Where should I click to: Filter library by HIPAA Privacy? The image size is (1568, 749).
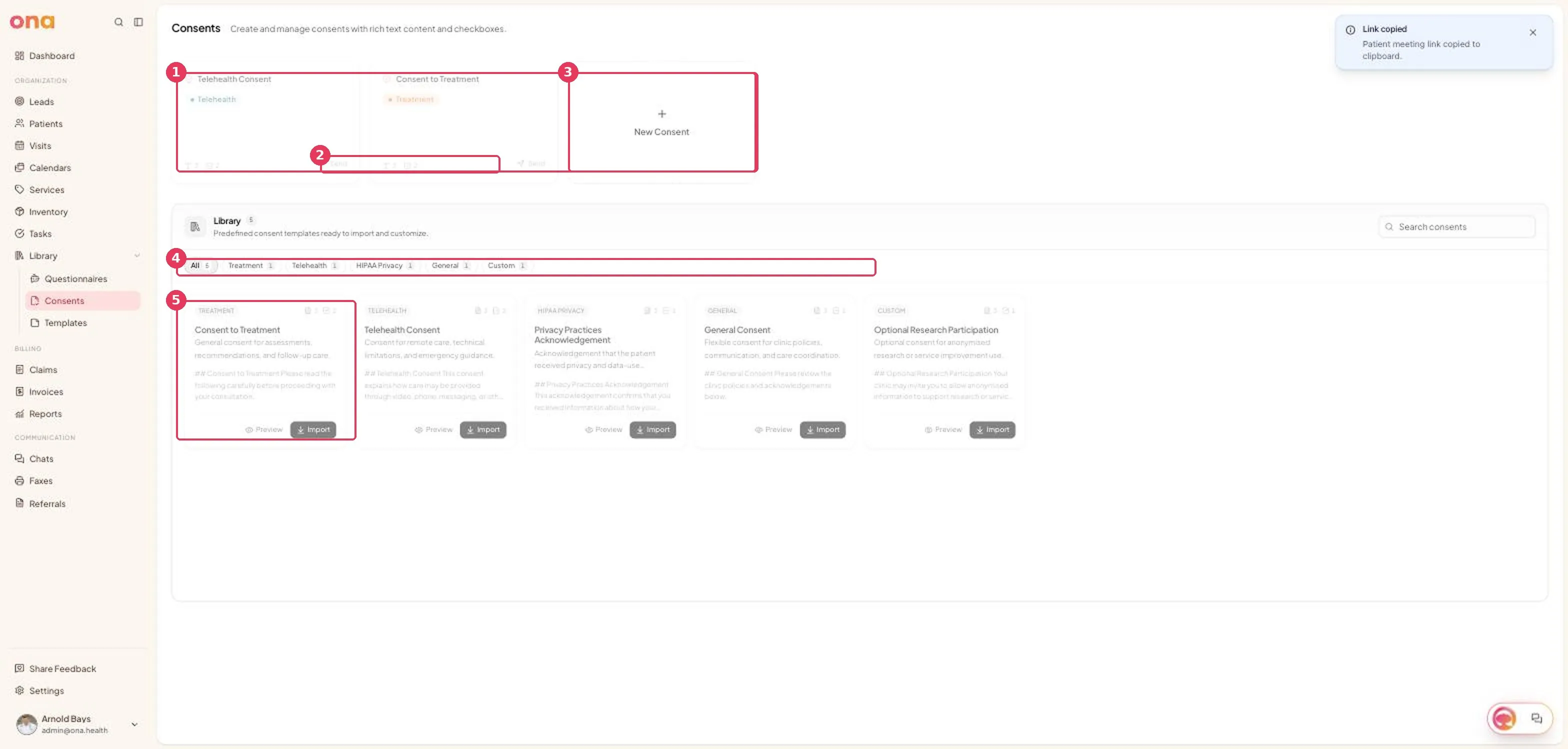tap(384, 265)
